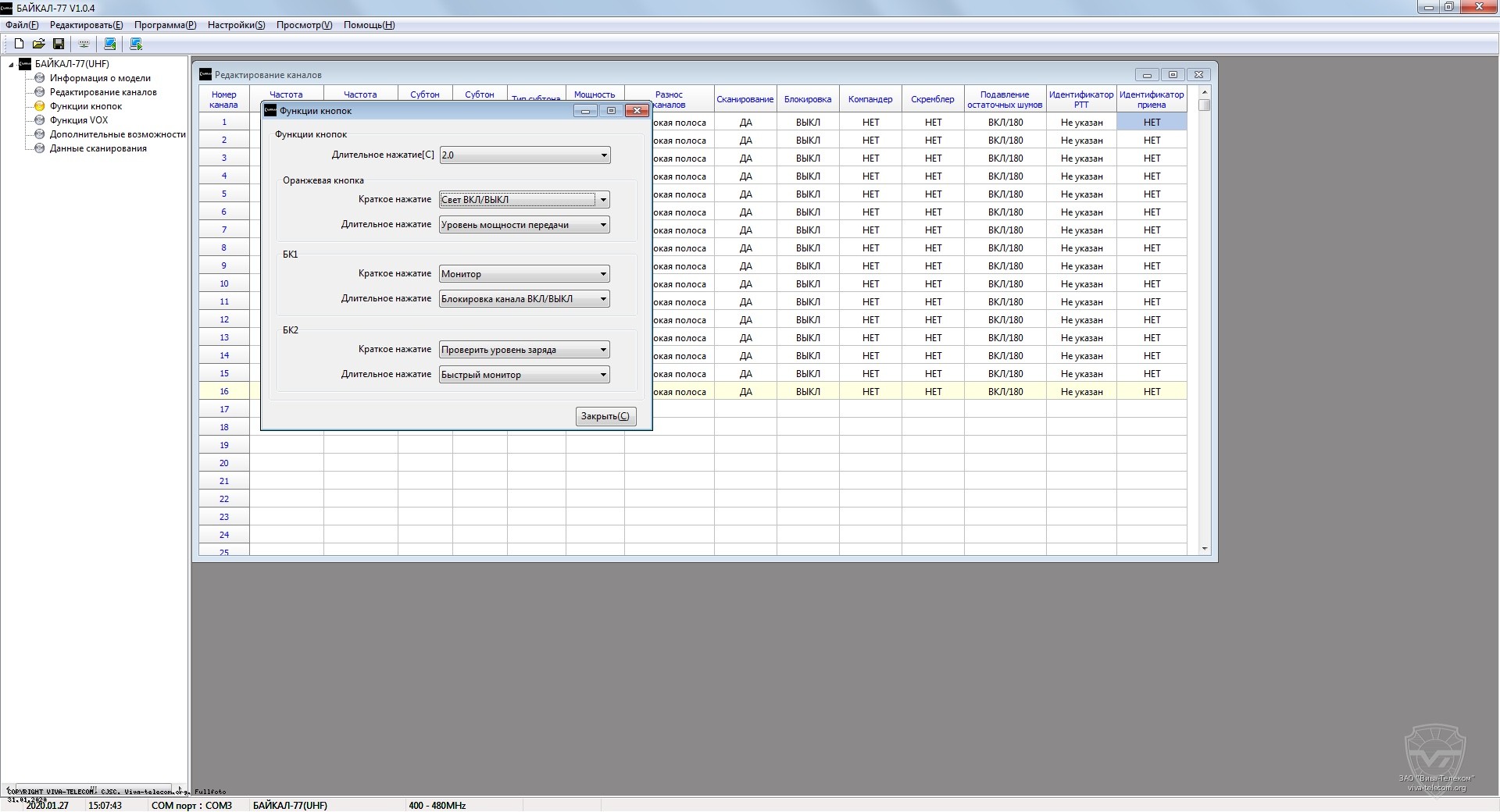The image size is (1500, 812).
Task: Open БК2 Длительное нажатие Быстрый монитор dropdown
Action: (603, 375)
